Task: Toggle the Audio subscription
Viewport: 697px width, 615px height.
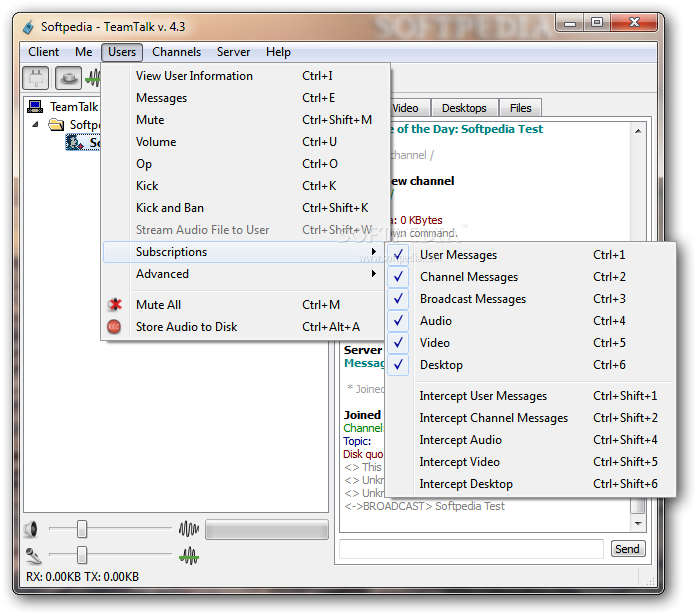Action: click(531, 321)
